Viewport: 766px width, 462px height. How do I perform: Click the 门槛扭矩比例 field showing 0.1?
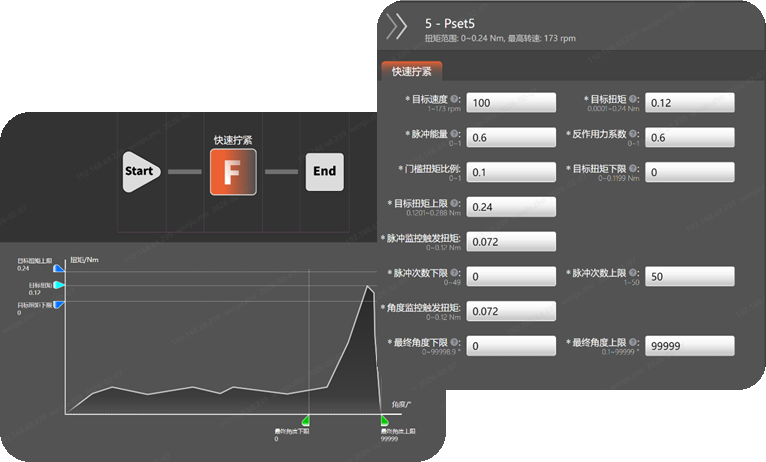511,172
